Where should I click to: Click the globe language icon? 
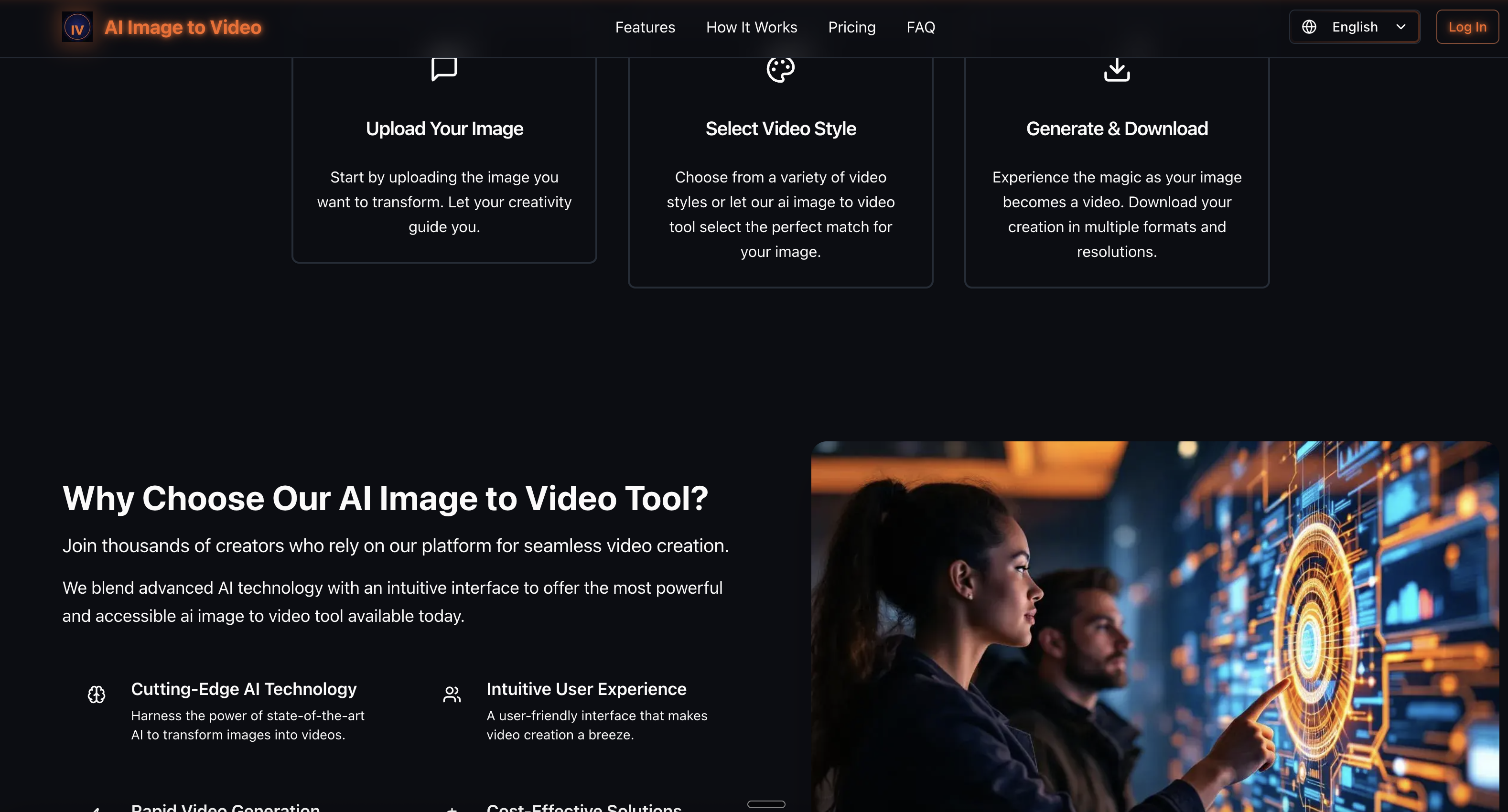pos(1310,26)
